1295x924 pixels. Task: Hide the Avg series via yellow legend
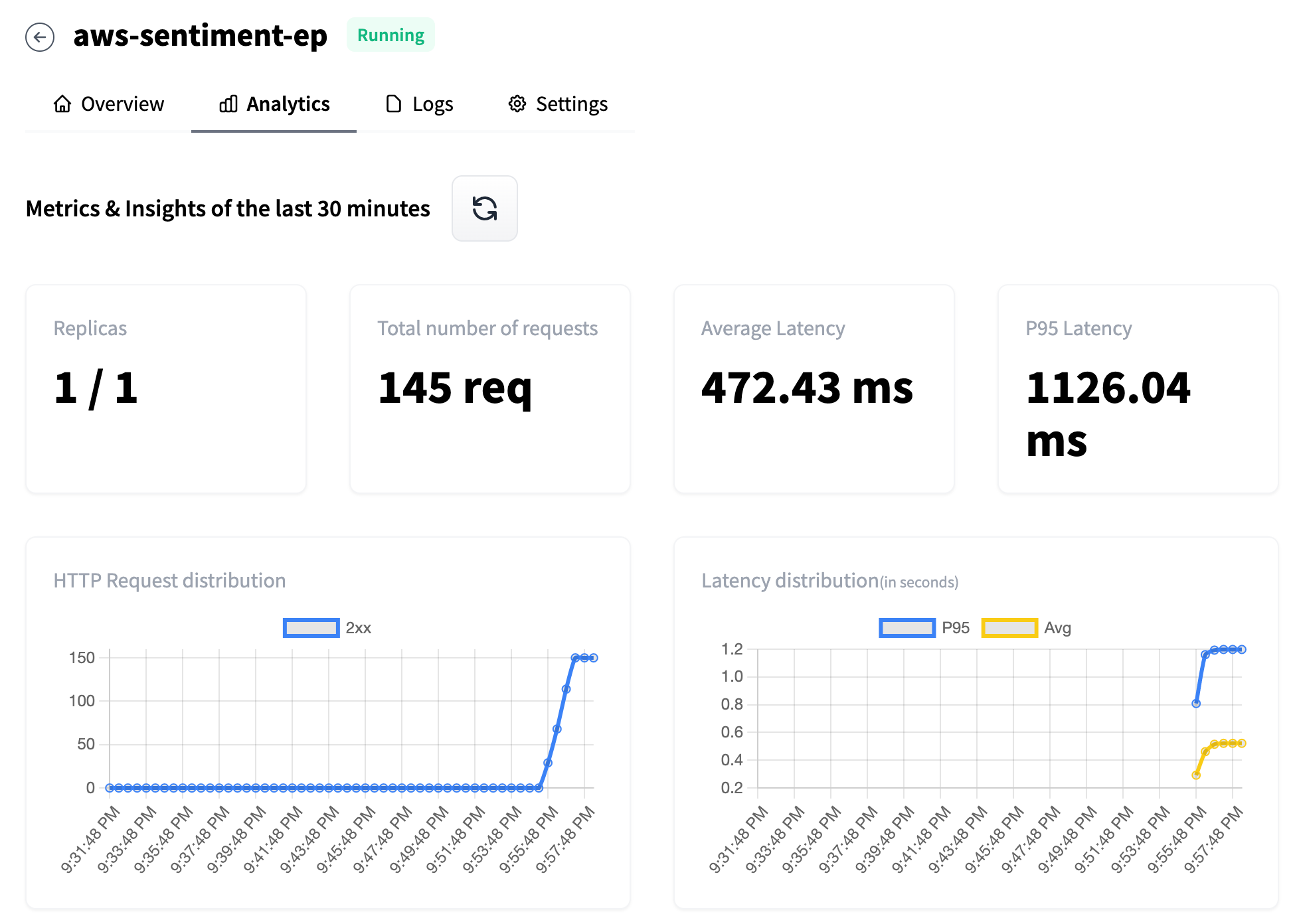point(1009,628)
